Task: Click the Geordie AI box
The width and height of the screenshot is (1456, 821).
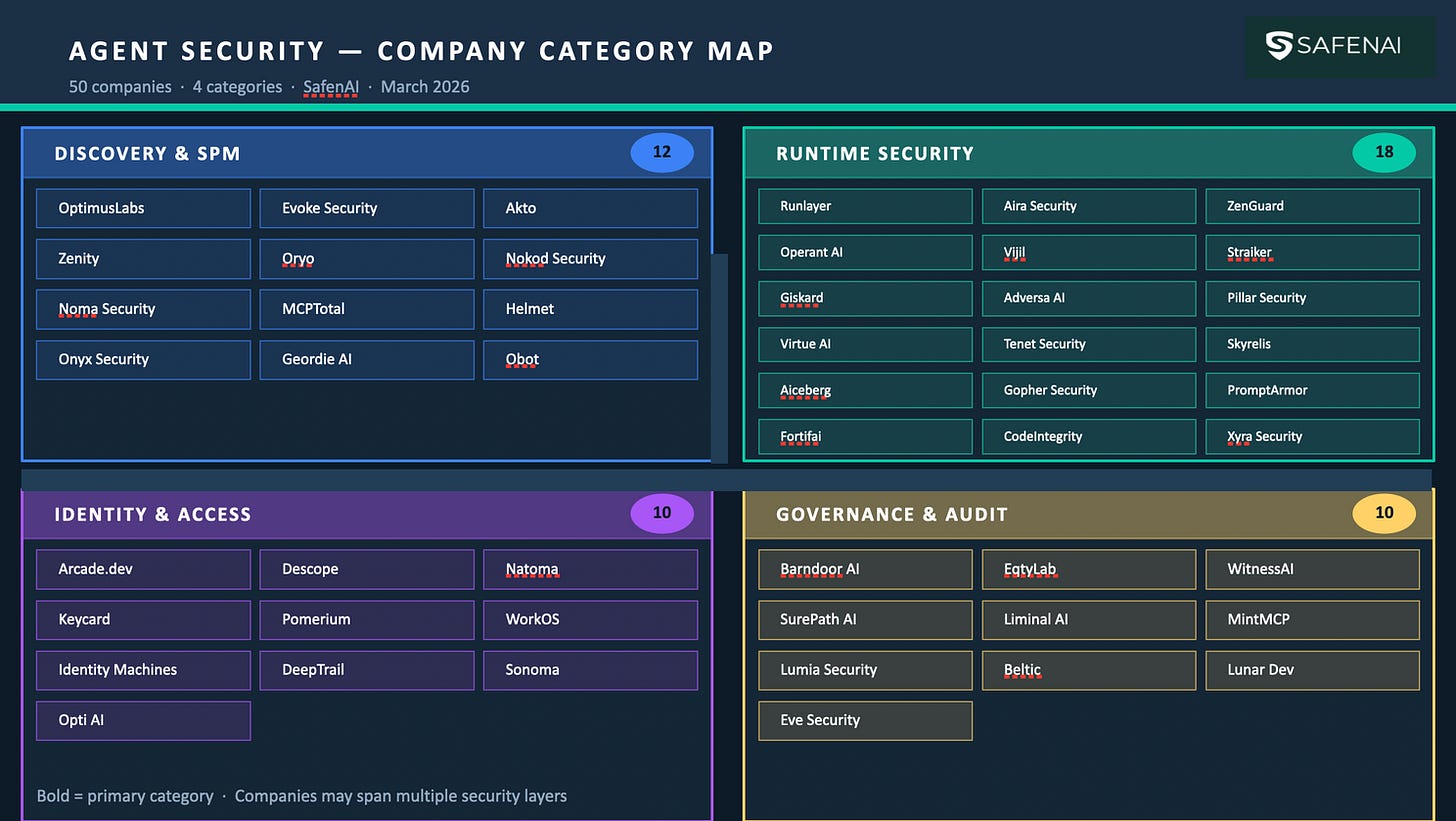Action: pos(367,360)
